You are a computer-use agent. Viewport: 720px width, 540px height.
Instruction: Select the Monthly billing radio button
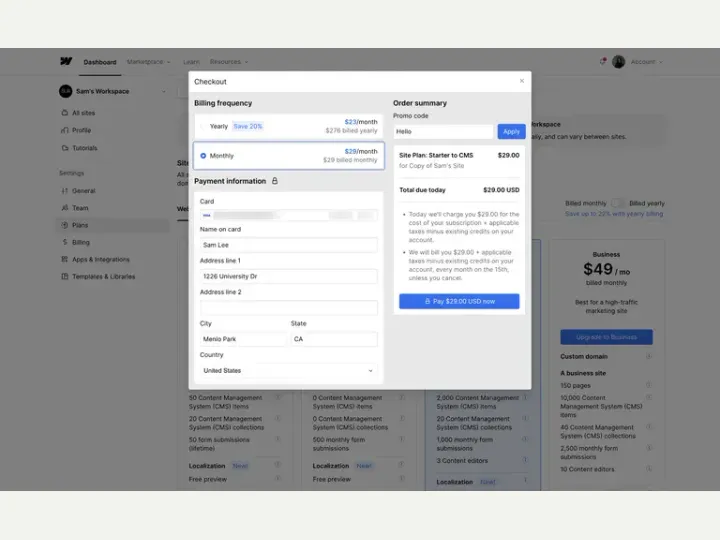coord(203,156)
